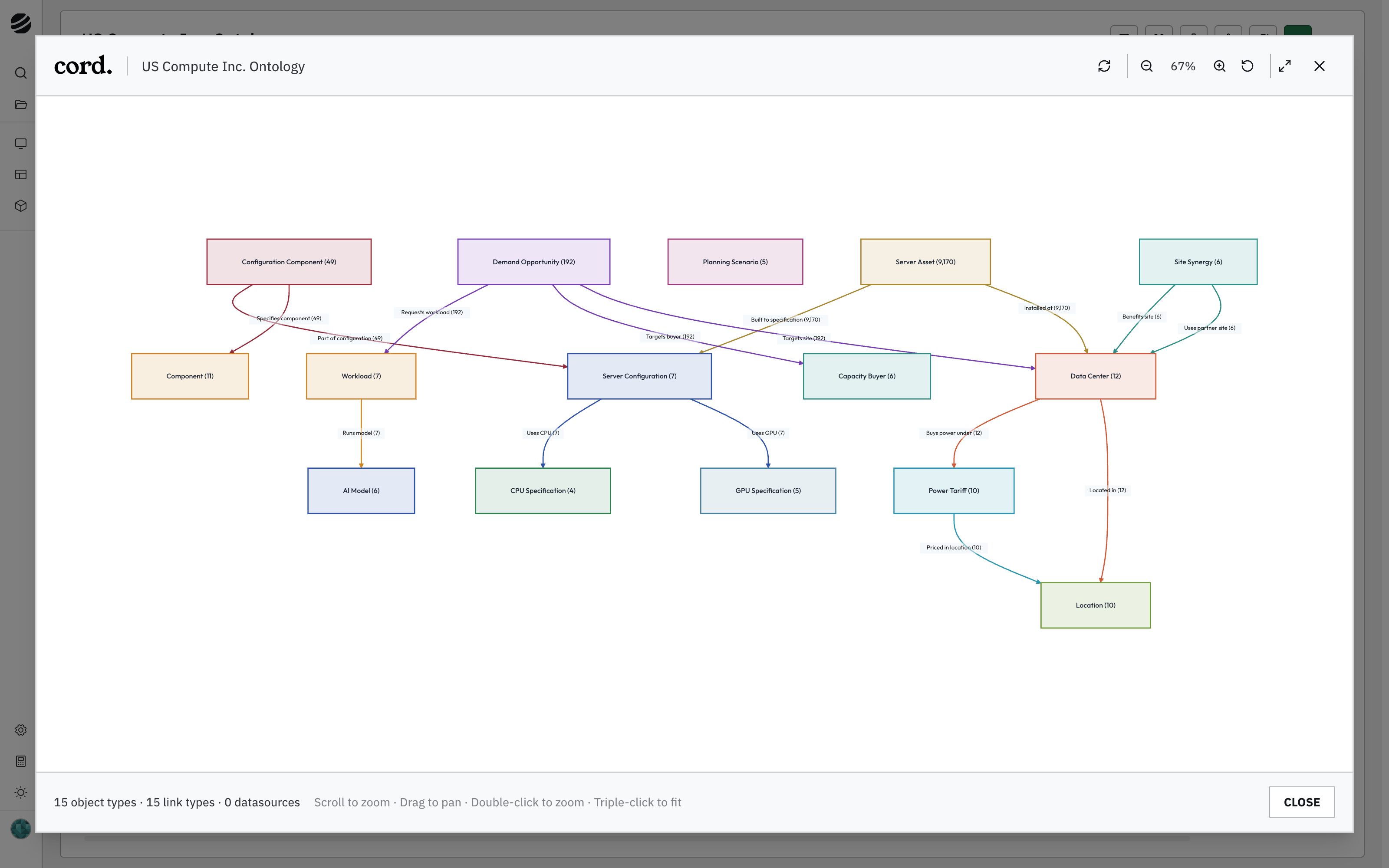Close the ontology dialog with X

(x=1320, y=66)
